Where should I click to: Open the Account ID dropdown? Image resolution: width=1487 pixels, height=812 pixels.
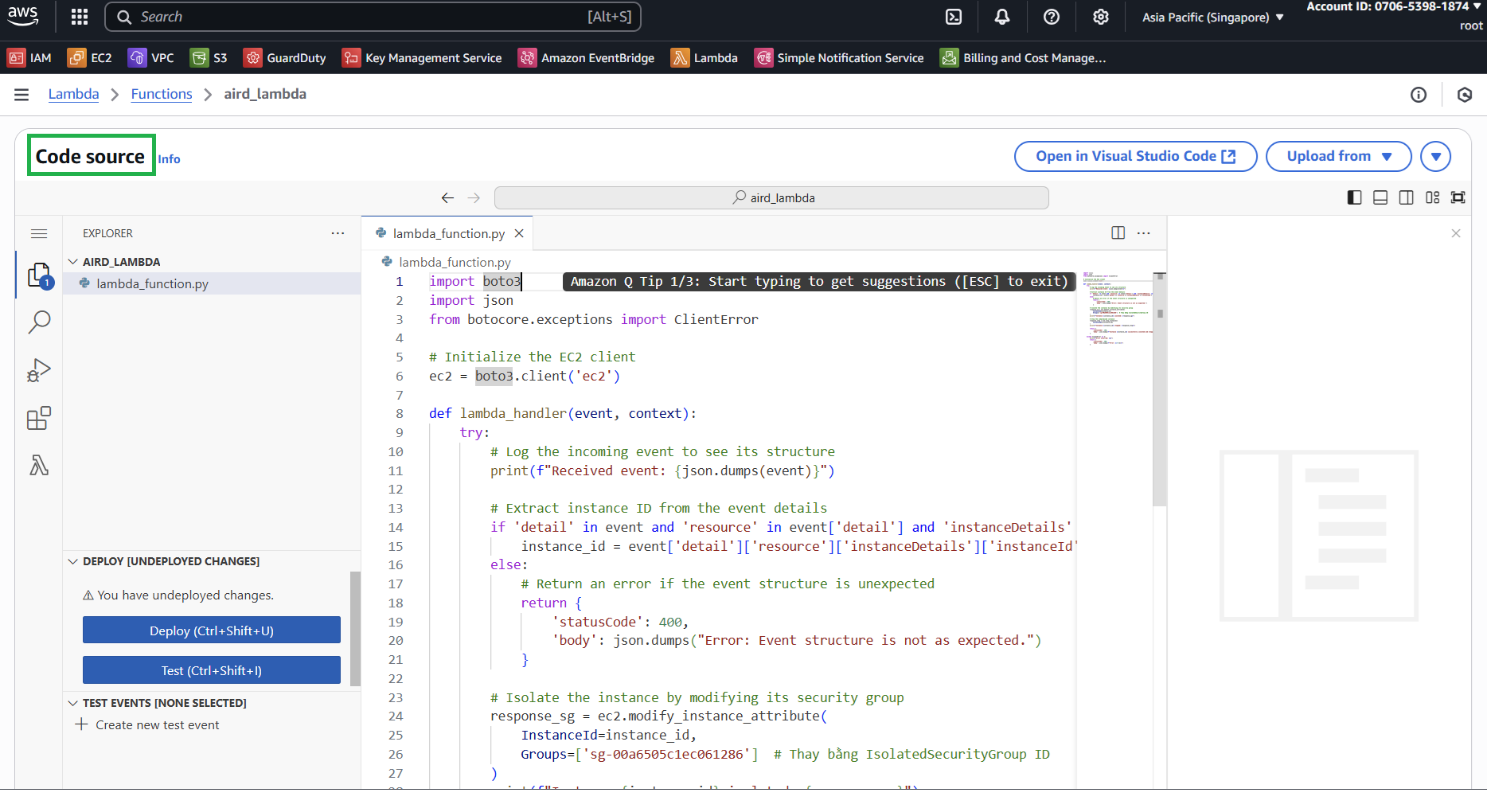pos(1394,6)
